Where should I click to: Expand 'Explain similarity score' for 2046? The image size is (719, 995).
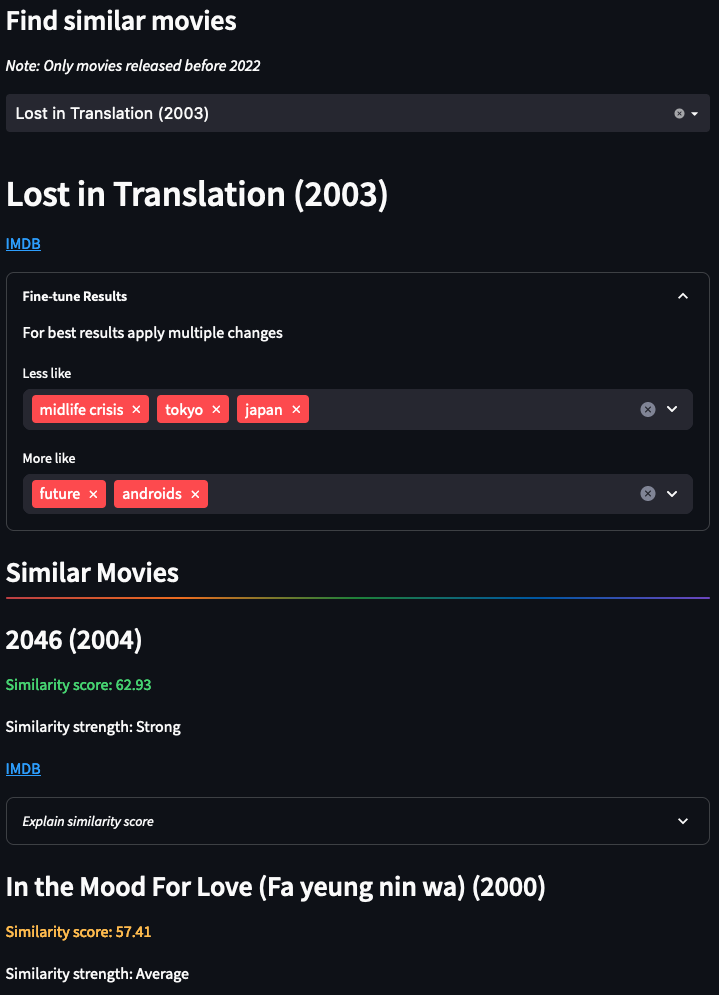click(x=683, y=821)
